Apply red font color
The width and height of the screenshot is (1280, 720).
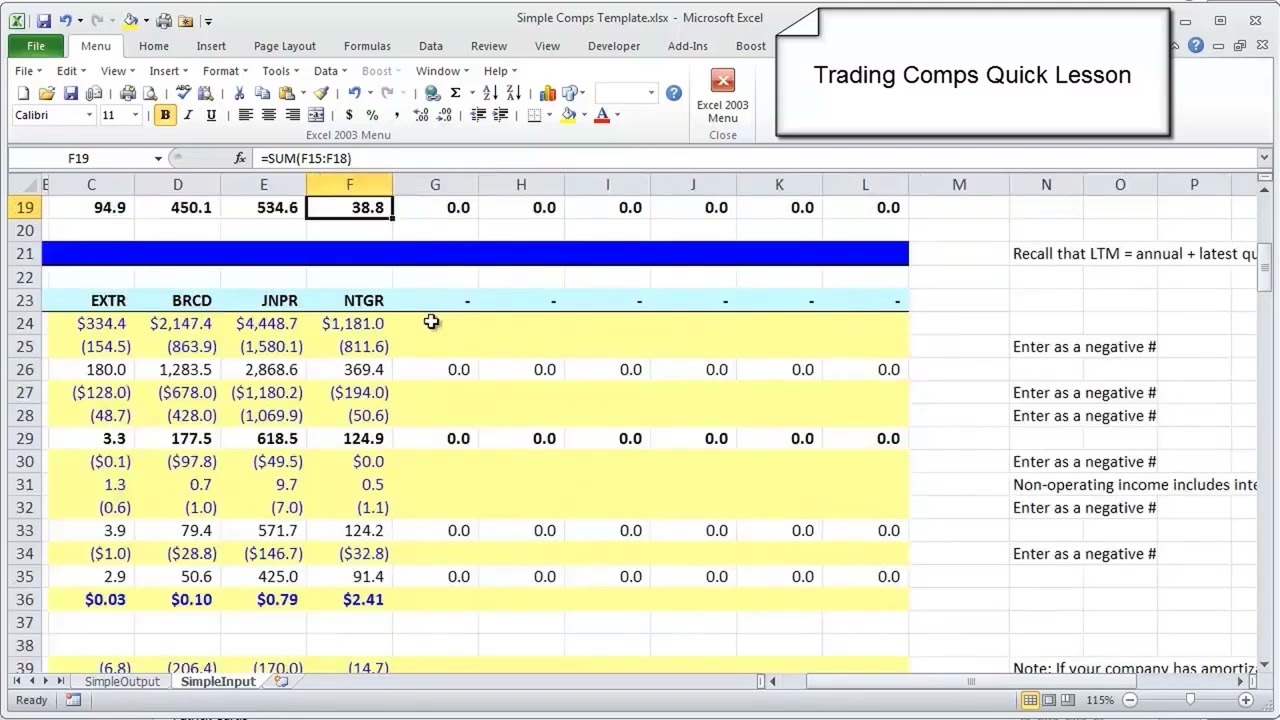click(x=602, y=115)
